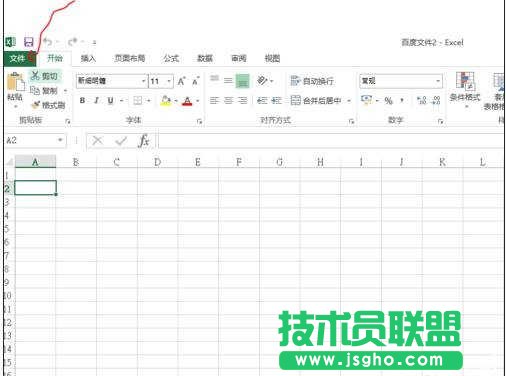The image size is (506, 376).
Task: Click the Cut (剪切) scissors button
Action: pyautogui.click(x=44, y=76)
